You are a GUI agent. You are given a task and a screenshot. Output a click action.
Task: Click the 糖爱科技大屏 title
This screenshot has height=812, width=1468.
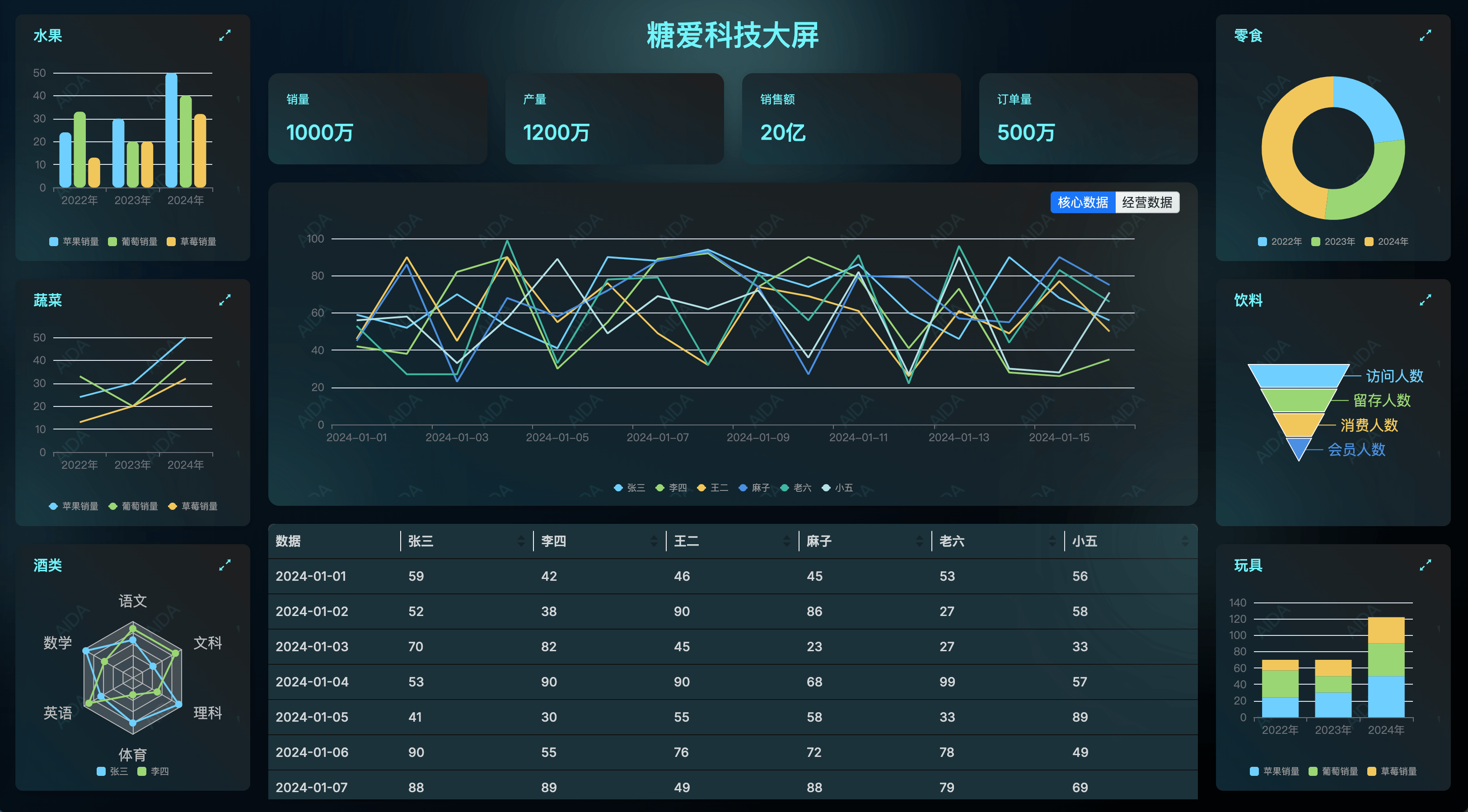tap(733, 35)
